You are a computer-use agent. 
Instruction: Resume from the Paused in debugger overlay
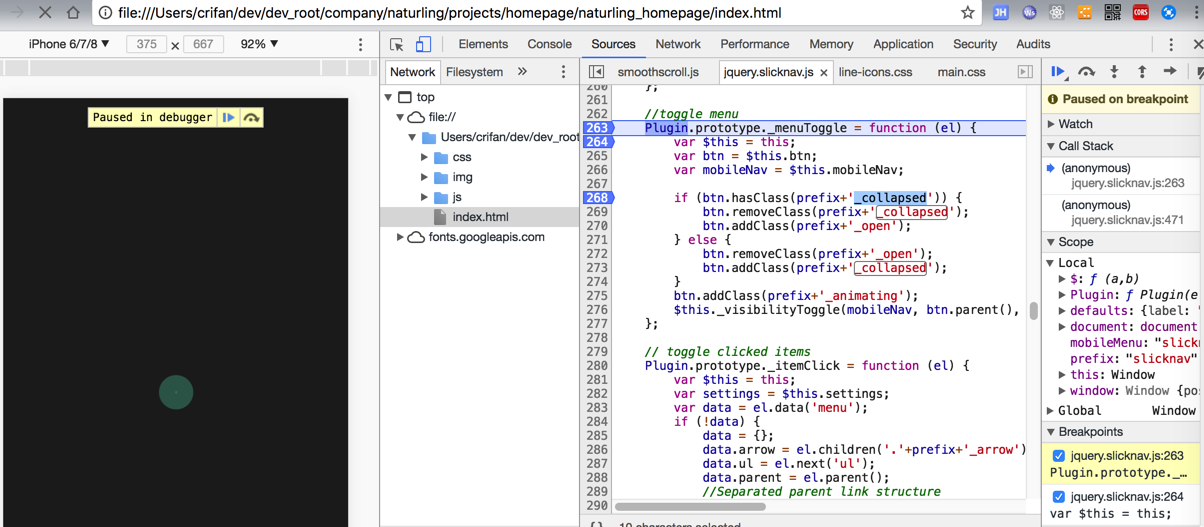pos(229,117)
